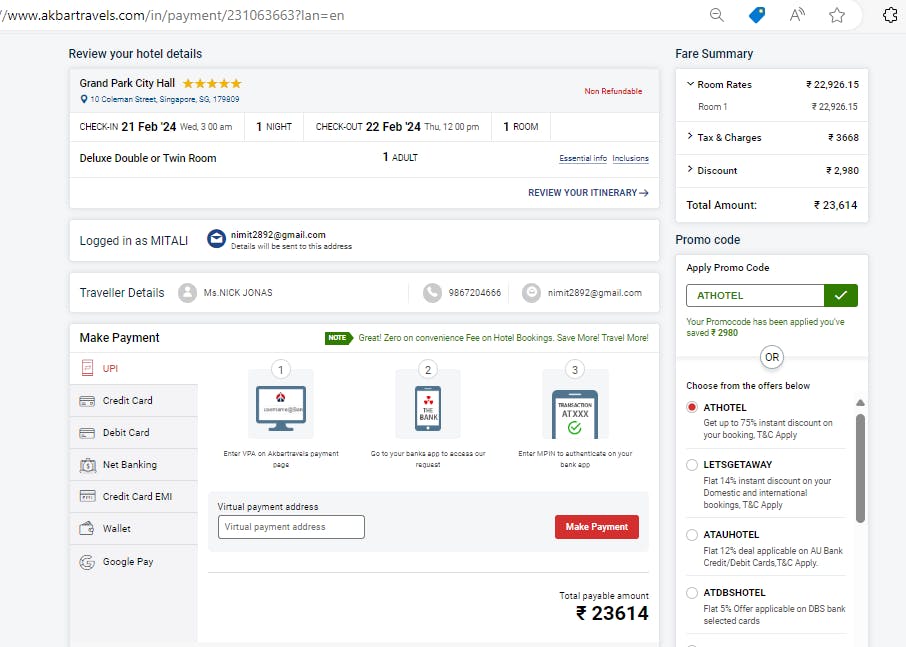Click the Wallet icon in payment methods

[x=87, y=528]
